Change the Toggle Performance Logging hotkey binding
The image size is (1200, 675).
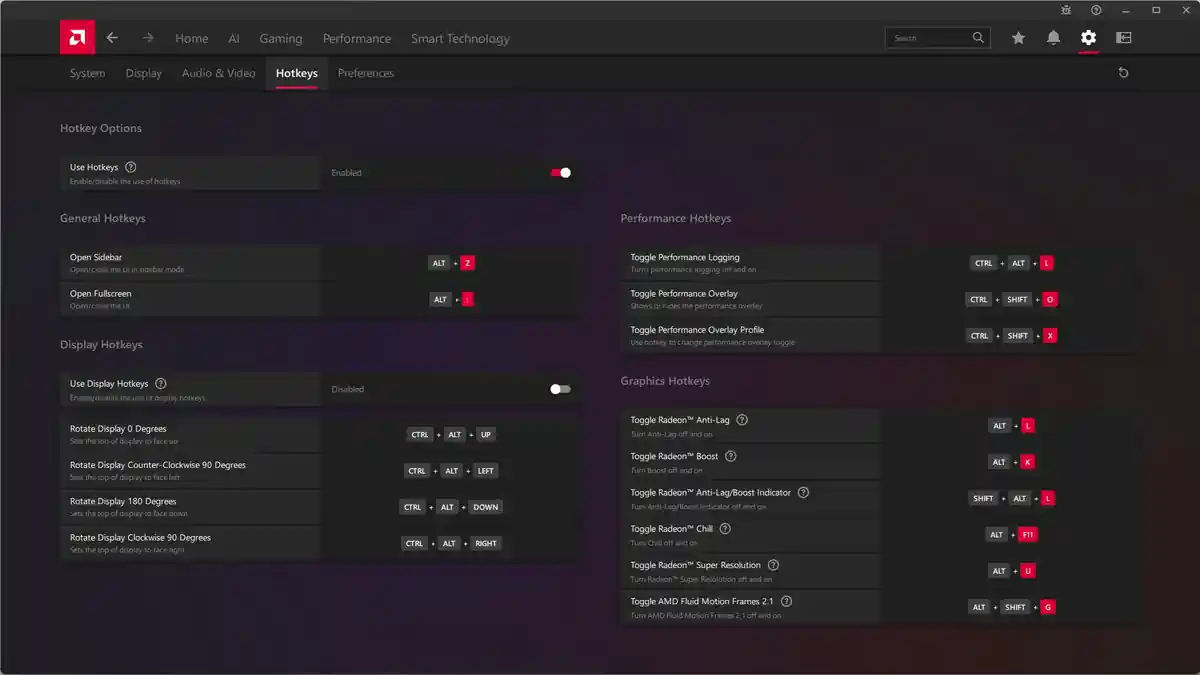pos(1012,263)
